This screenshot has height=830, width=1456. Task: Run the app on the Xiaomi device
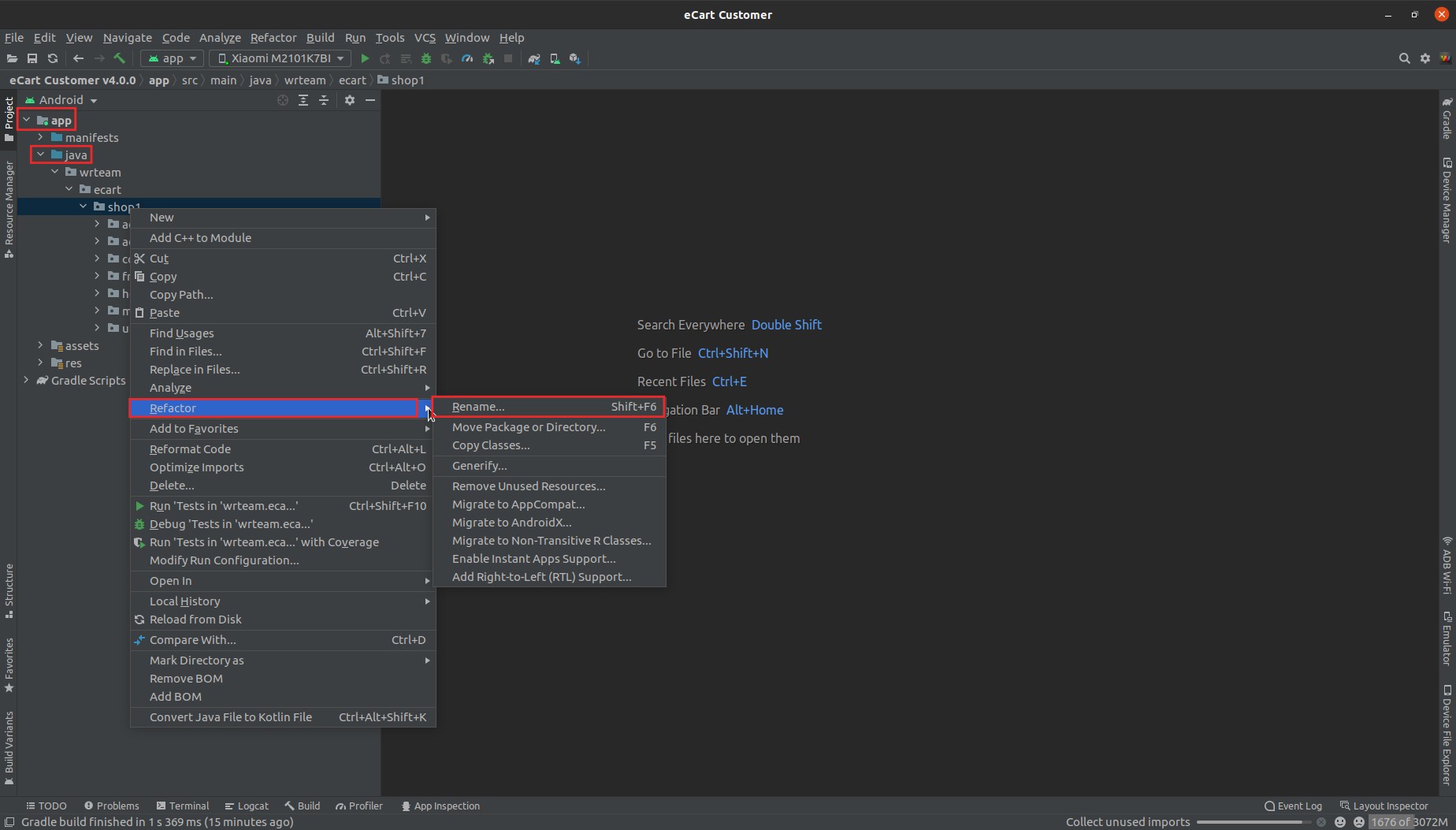tap(364, 58)
